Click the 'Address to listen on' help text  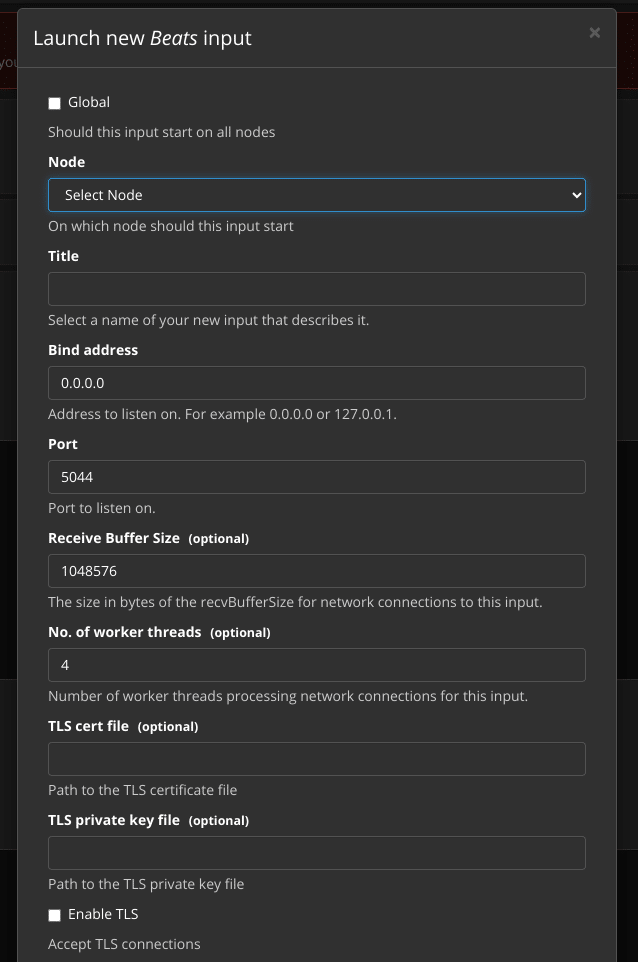[222, 414]
